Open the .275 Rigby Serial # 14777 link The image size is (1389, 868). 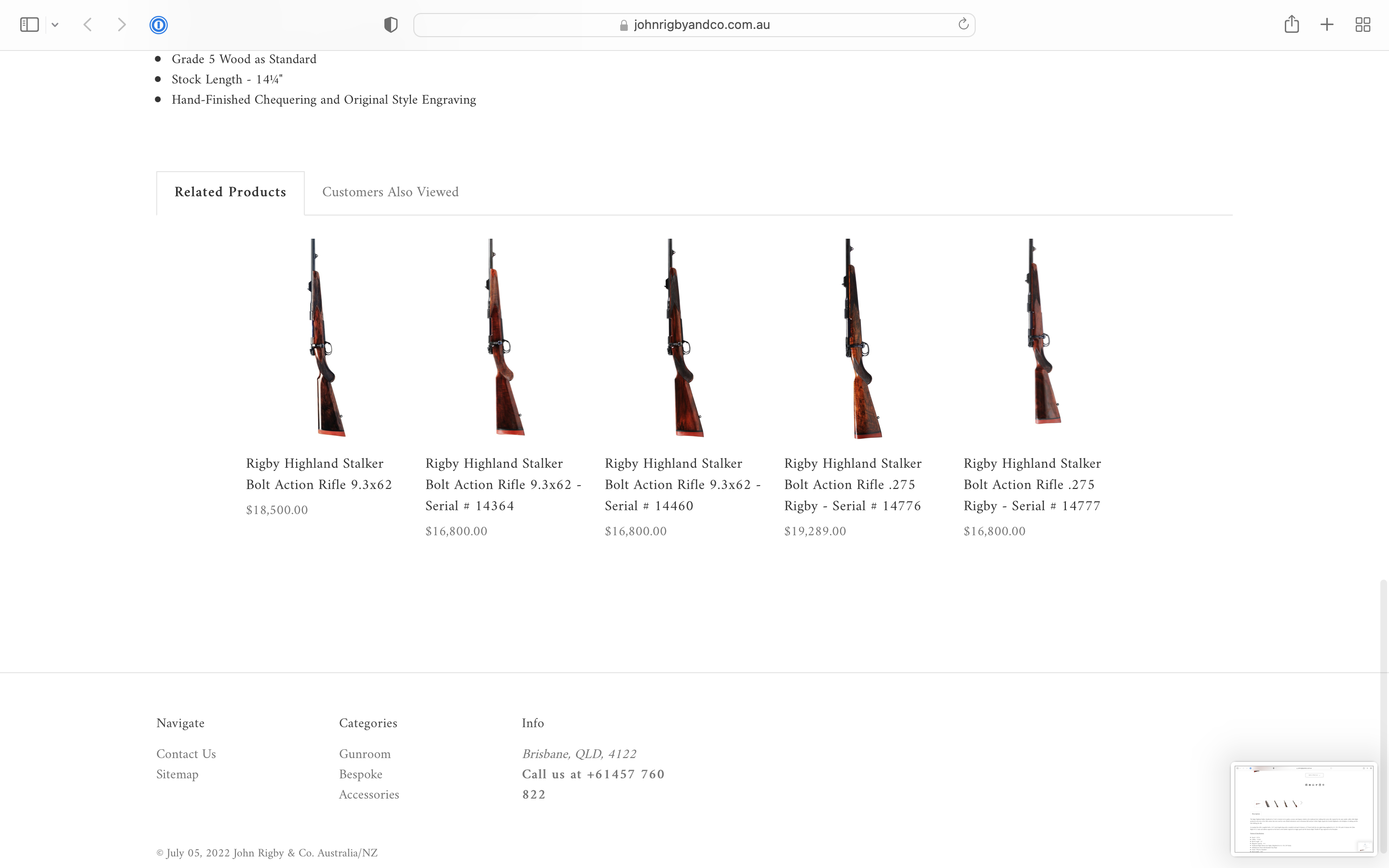tap(1032, 485)
